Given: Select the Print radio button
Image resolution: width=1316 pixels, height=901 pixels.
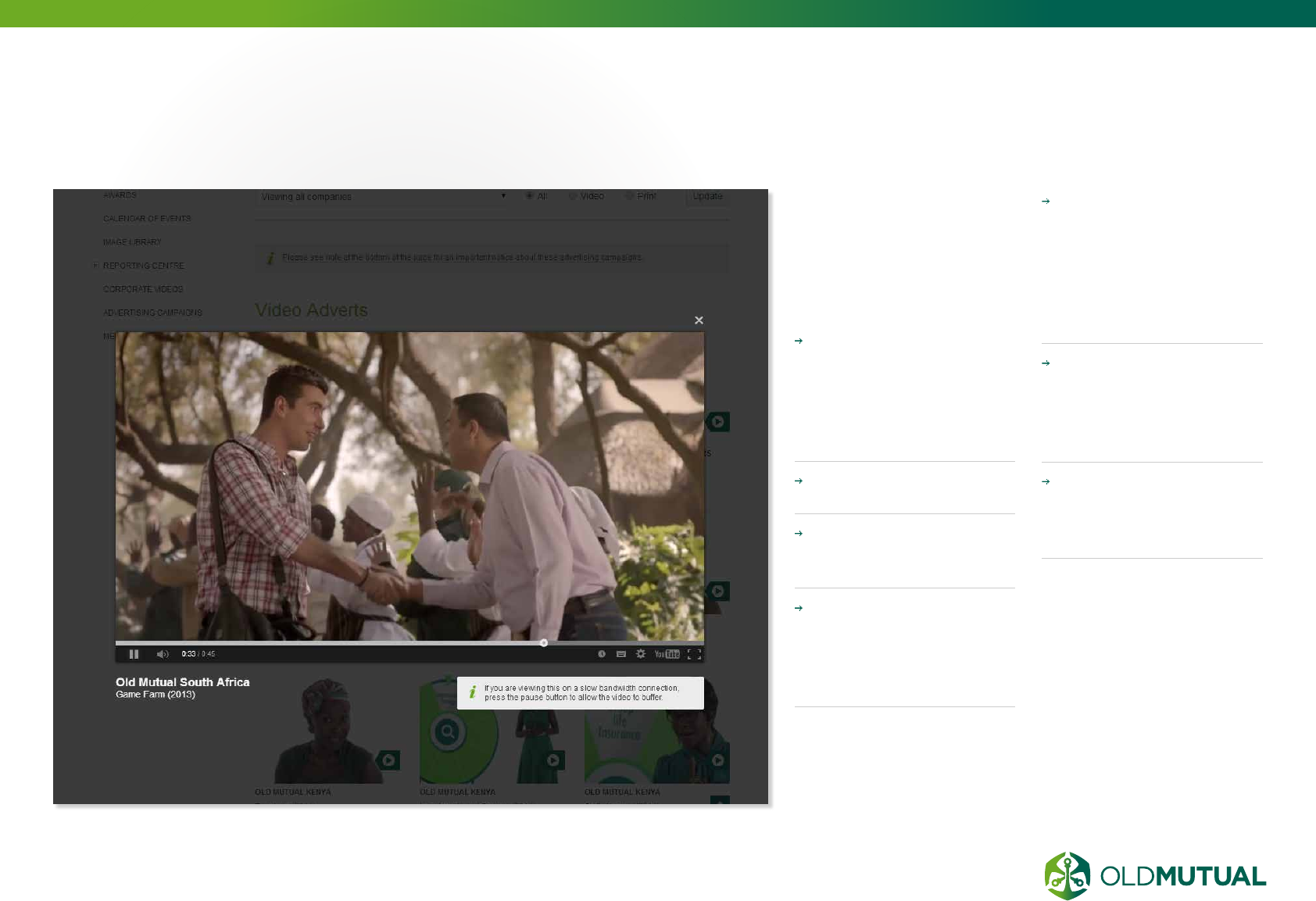Looking at the screenshot, I should click(x=630, y=196).
